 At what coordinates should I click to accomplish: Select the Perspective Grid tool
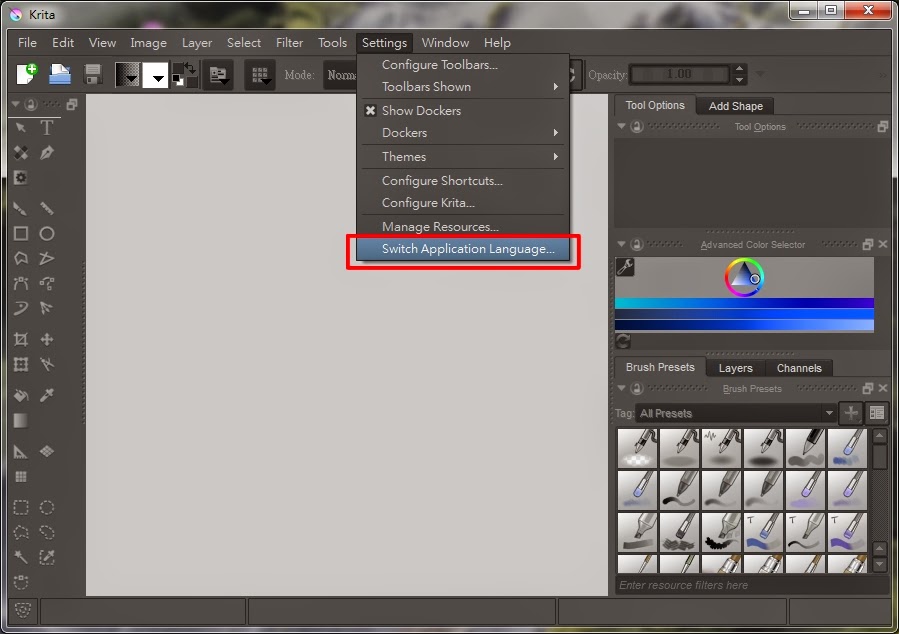click(47, 452)
